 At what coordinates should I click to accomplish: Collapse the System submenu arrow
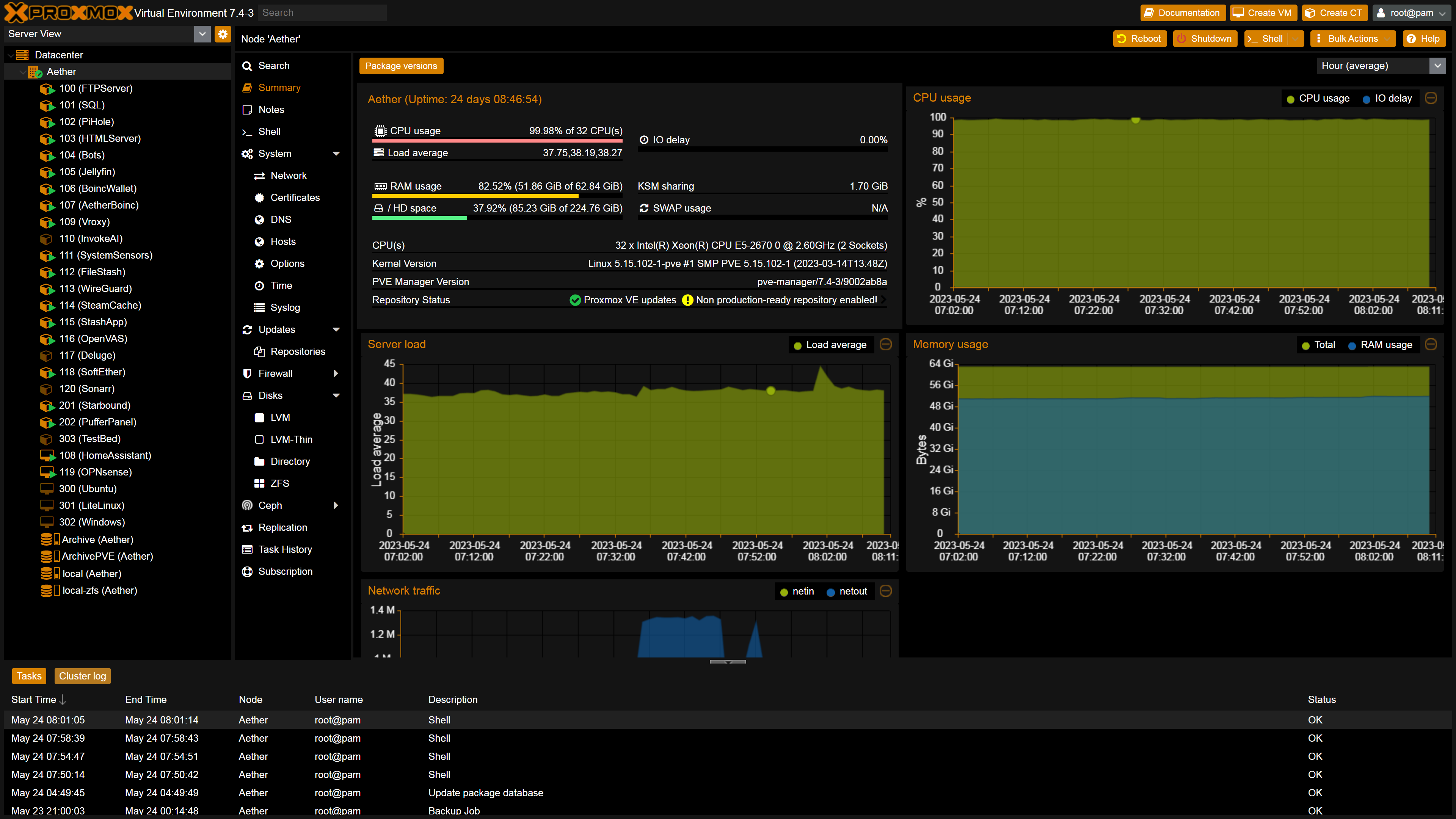[x=336, y=154]
